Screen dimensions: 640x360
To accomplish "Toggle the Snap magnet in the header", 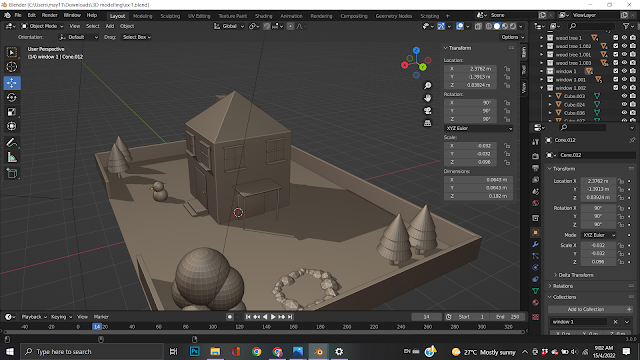I will point(267,26).
